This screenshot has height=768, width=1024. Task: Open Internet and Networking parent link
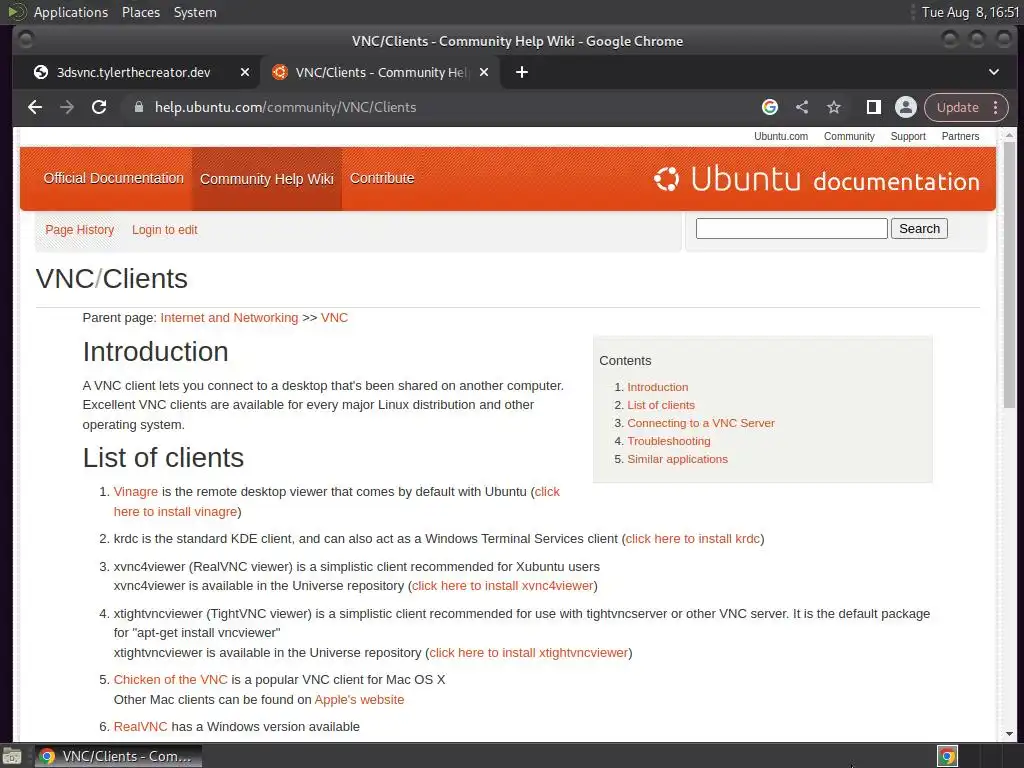point(229,317)
